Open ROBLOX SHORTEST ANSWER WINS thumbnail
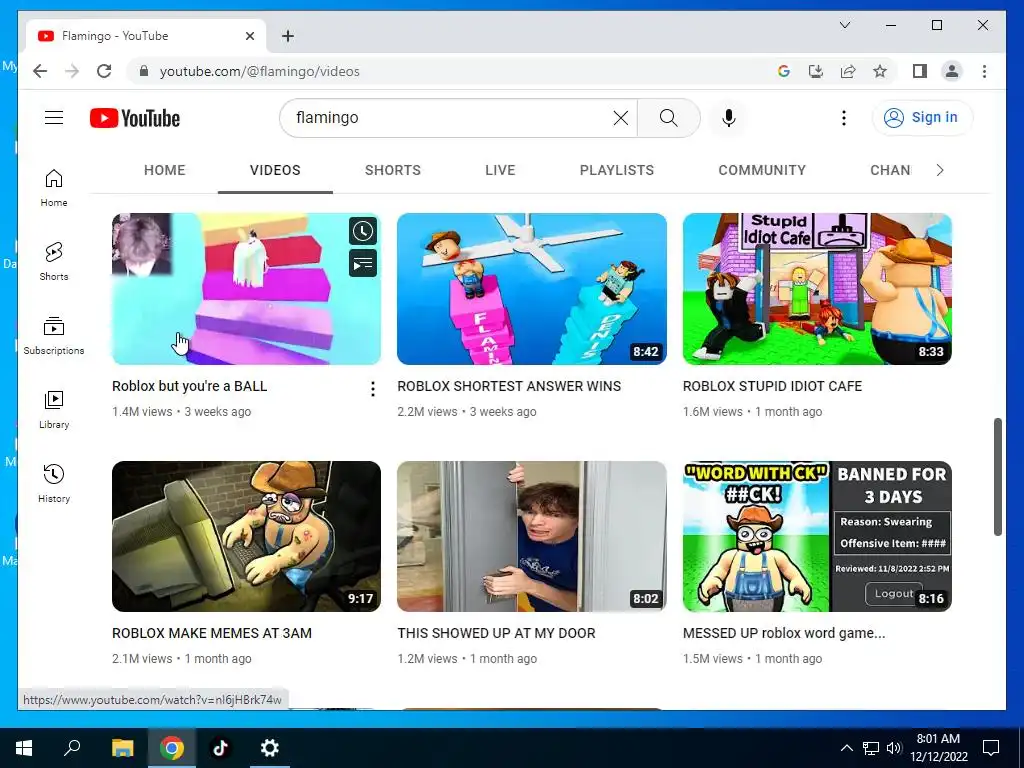Screen dimensions: 1024x768 pyautogui.click(x=532, y=289)
